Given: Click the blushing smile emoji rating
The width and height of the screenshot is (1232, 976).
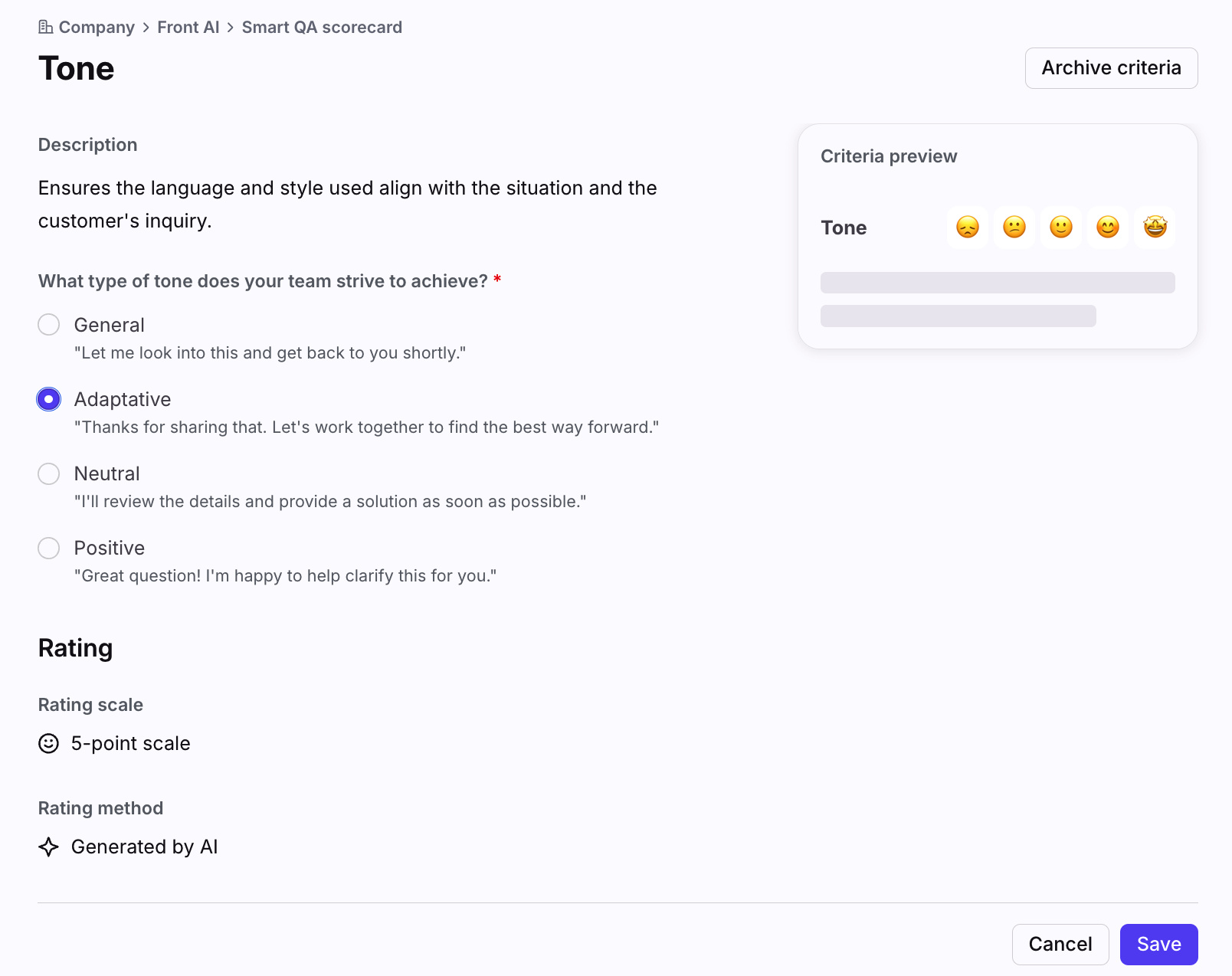Looking at the screenshot, I should [x=1108, y=228].
